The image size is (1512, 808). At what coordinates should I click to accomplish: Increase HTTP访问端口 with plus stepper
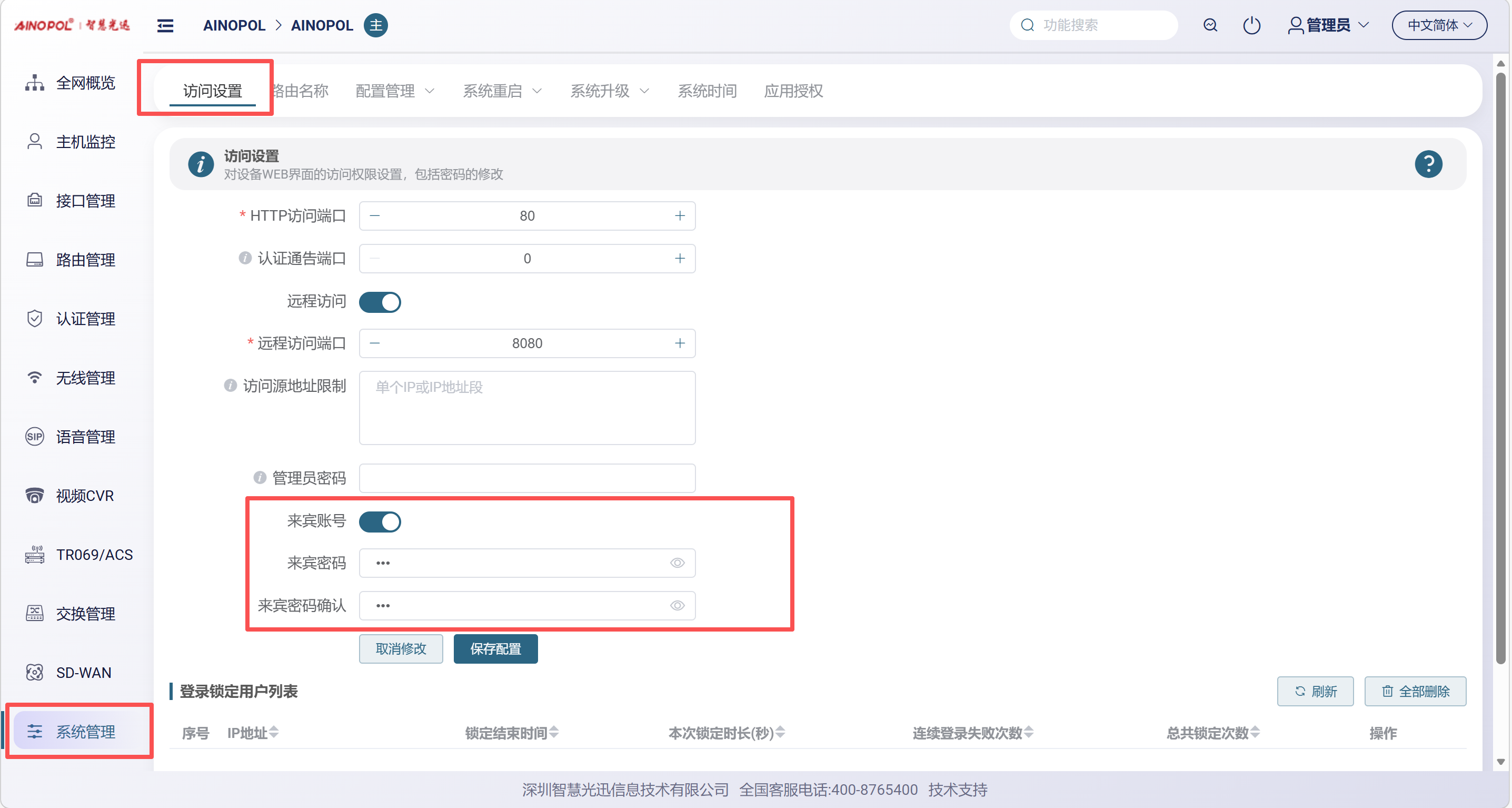(680, 215)
